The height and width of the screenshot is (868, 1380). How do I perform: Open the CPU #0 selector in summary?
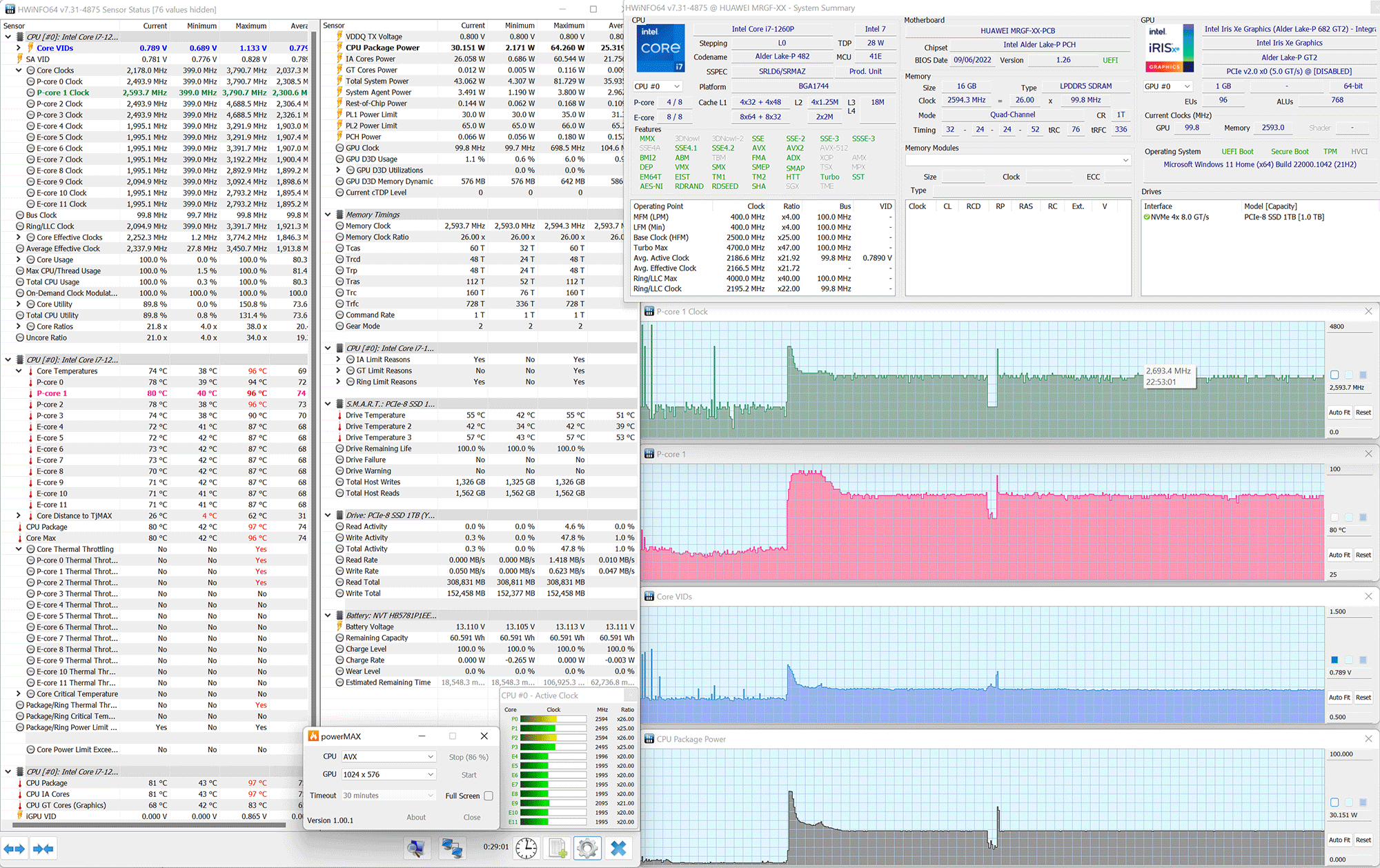point(657,86)
